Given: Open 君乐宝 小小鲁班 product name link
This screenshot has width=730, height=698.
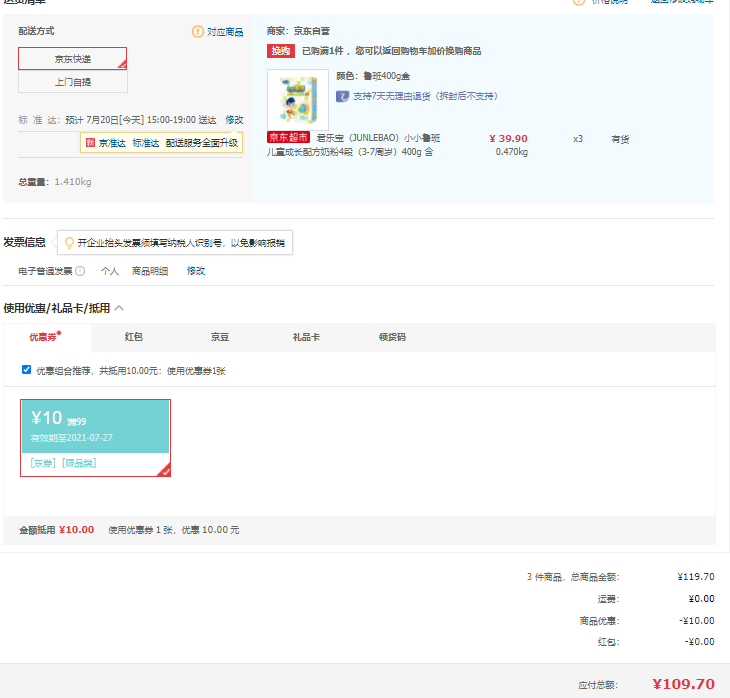Looking at the screenshot, I should (x=354, y=145).
